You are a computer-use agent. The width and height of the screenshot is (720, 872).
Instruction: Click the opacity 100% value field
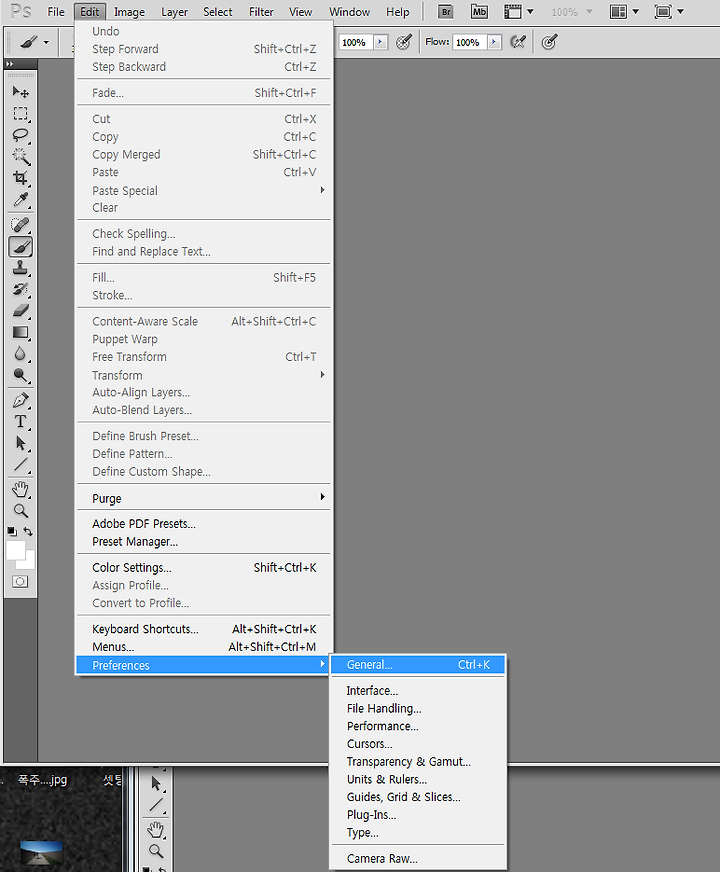coord(356,42)
